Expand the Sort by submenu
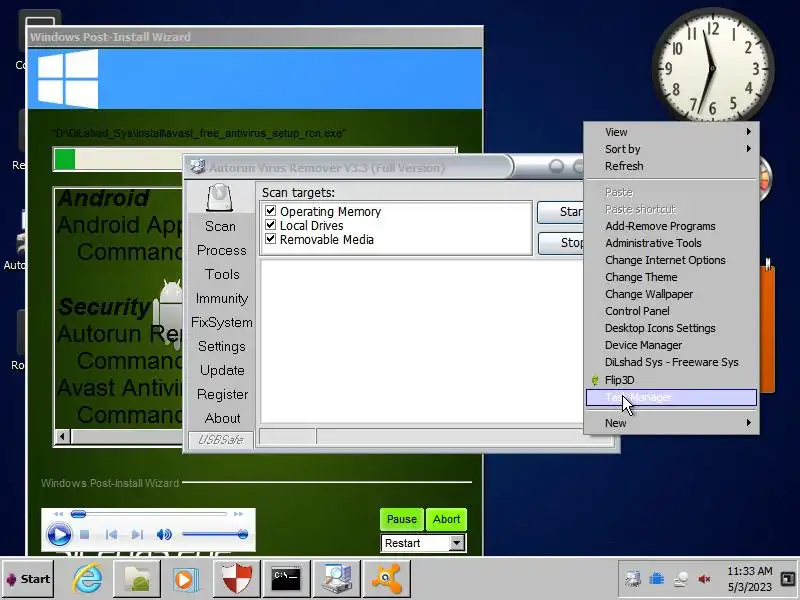This screenshot has height=600, width=800. 671,149
